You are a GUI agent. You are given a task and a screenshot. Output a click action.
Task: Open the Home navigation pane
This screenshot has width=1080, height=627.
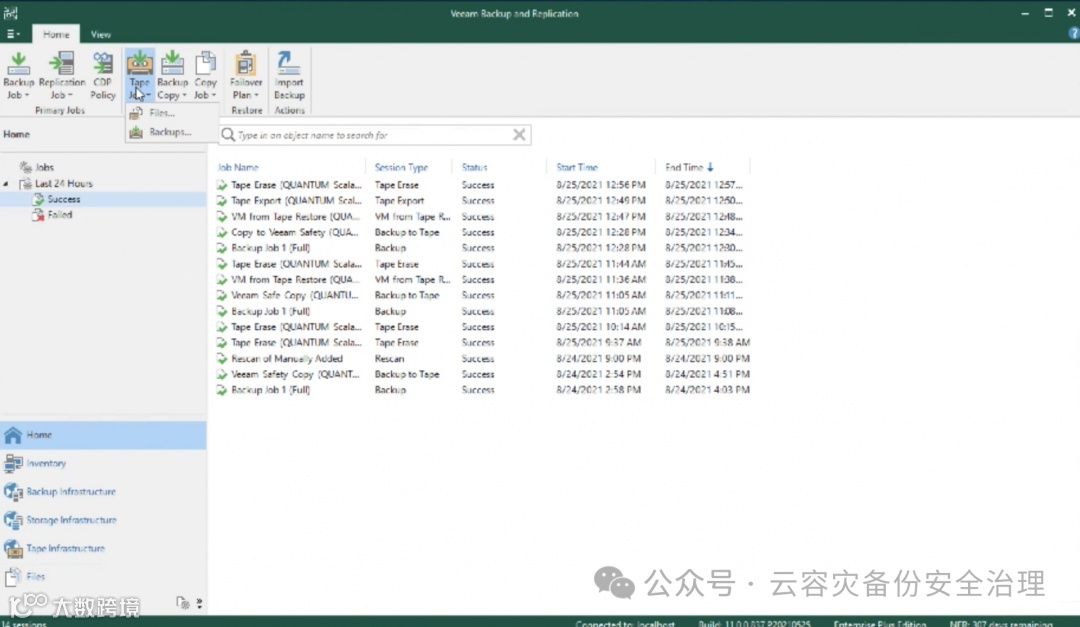103,435
